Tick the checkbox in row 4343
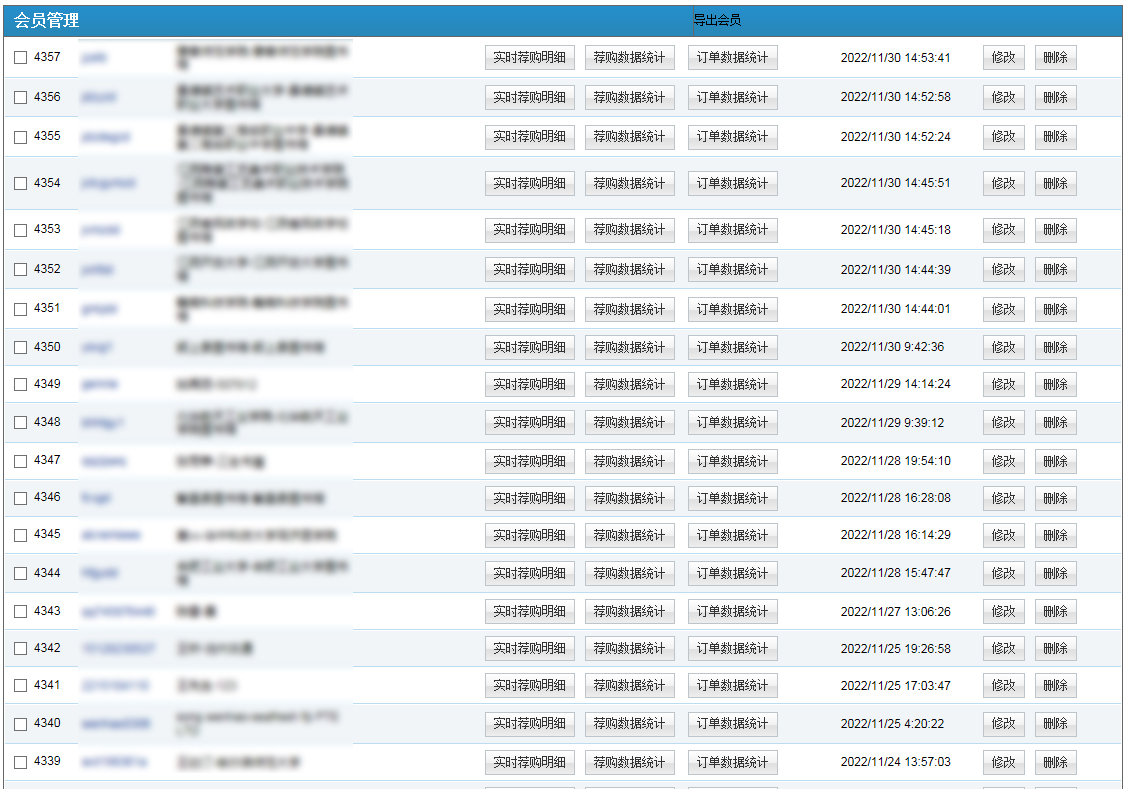This screenshot has height=789, width=1123. tap(20, 612)
